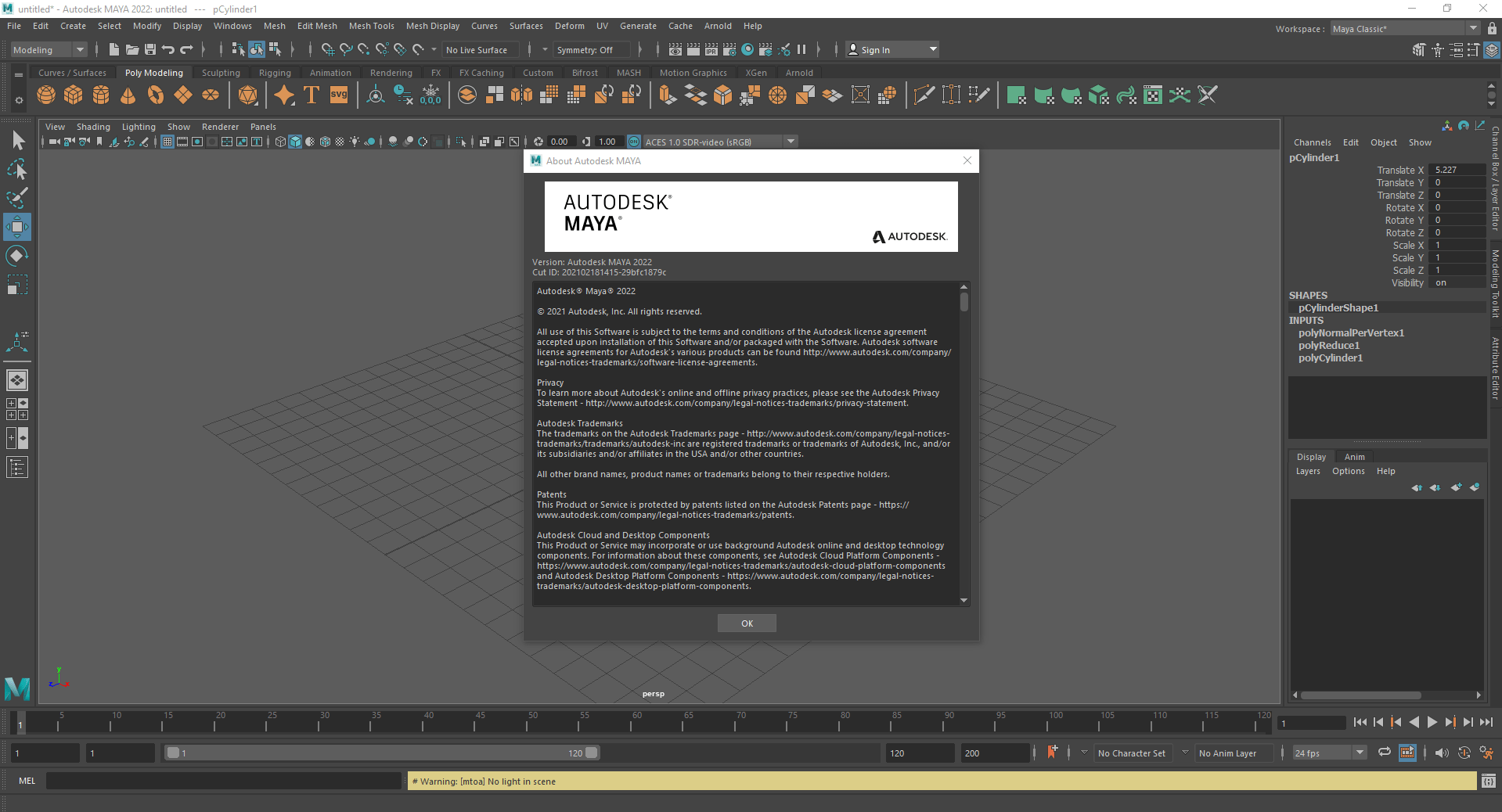The height and width of the screenshot is (812, 1502).
Task: Open the viewport Shading menu
Action: [x=93, y=127]
